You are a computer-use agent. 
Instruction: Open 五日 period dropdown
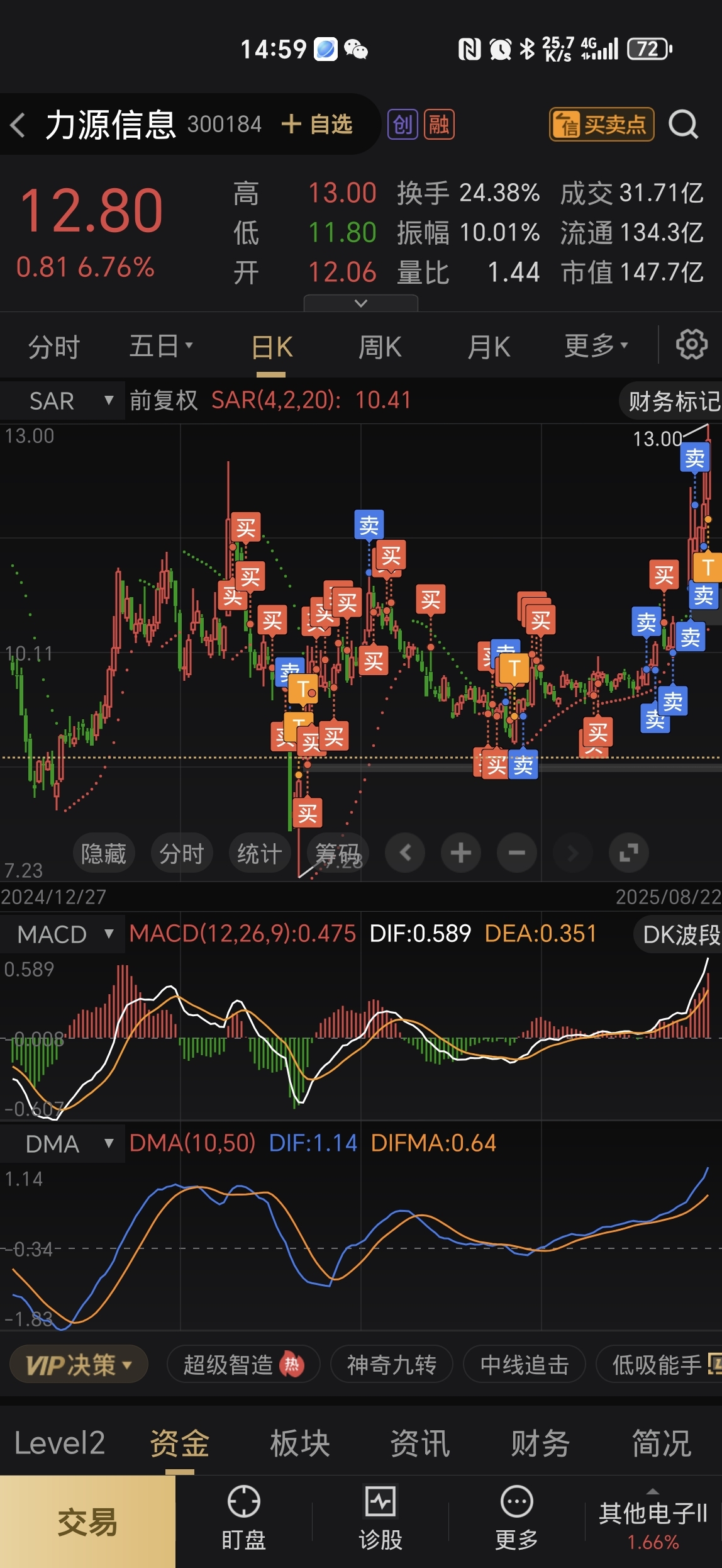(x=161, y=346)
